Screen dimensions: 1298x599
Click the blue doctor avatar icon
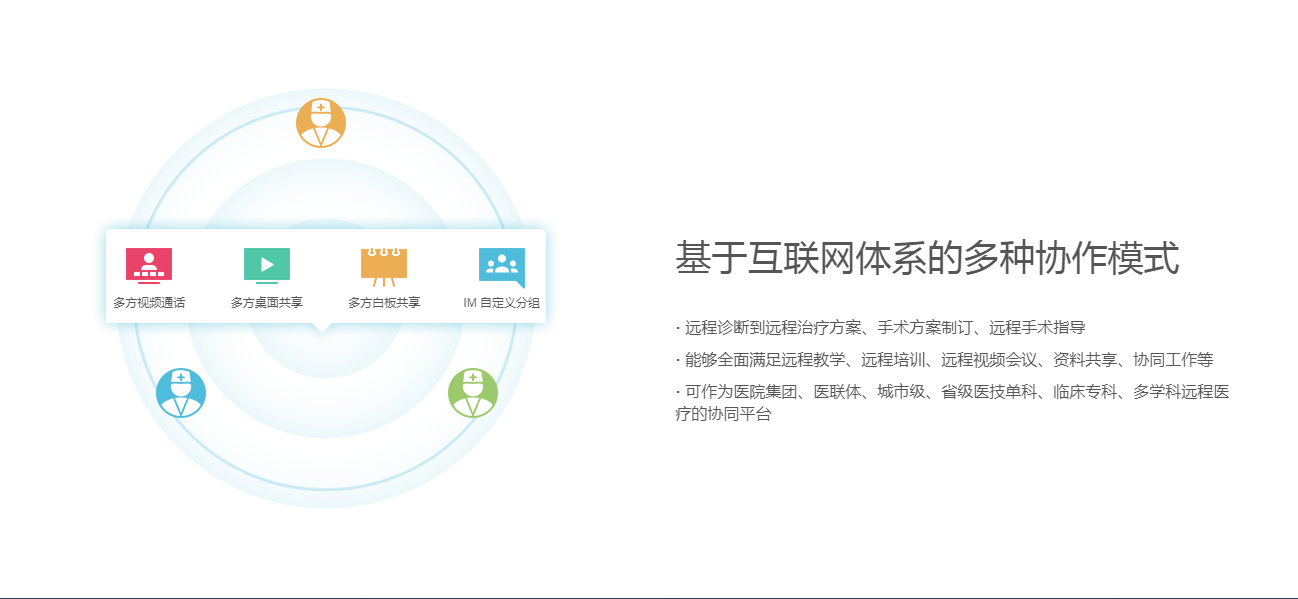[181, 393]
